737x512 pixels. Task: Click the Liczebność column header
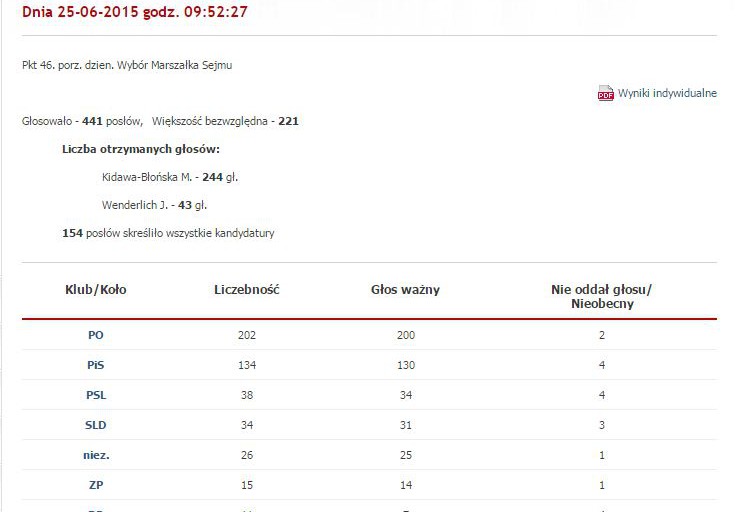pyautogui.click(x=247, y=290)
